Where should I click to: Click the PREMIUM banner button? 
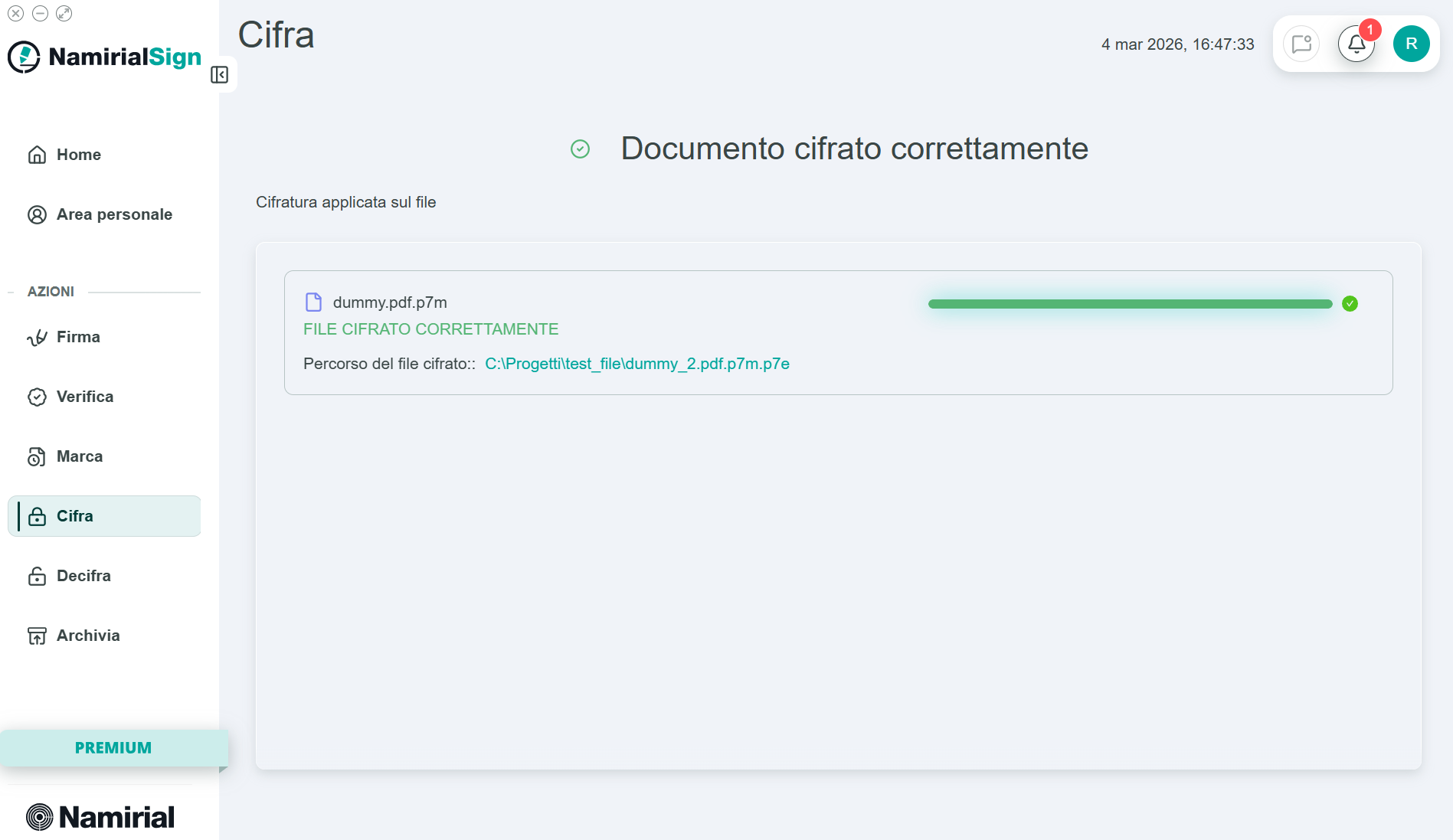[x=113, y=748]
